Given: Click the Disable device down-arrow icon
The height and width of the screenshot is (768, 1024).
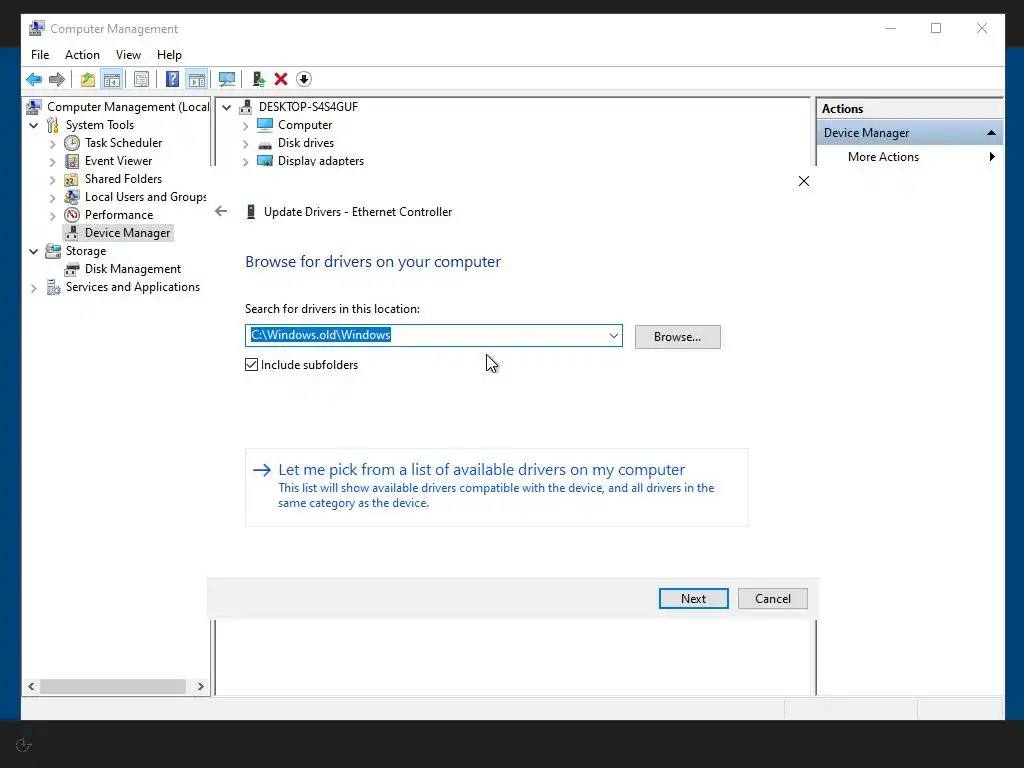Looking at the screenshot, I should [304, 80].
